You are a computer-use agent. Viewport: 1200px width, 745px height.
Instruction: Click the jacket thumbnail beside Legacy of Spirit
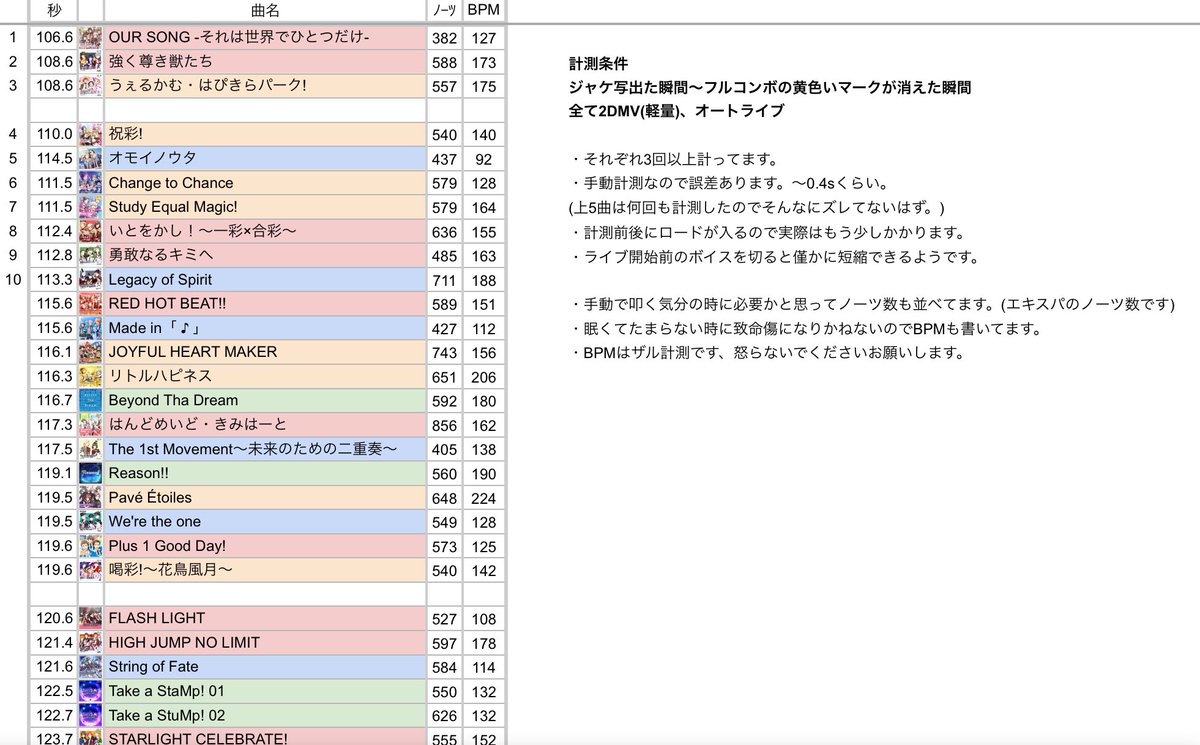[90, 279]
